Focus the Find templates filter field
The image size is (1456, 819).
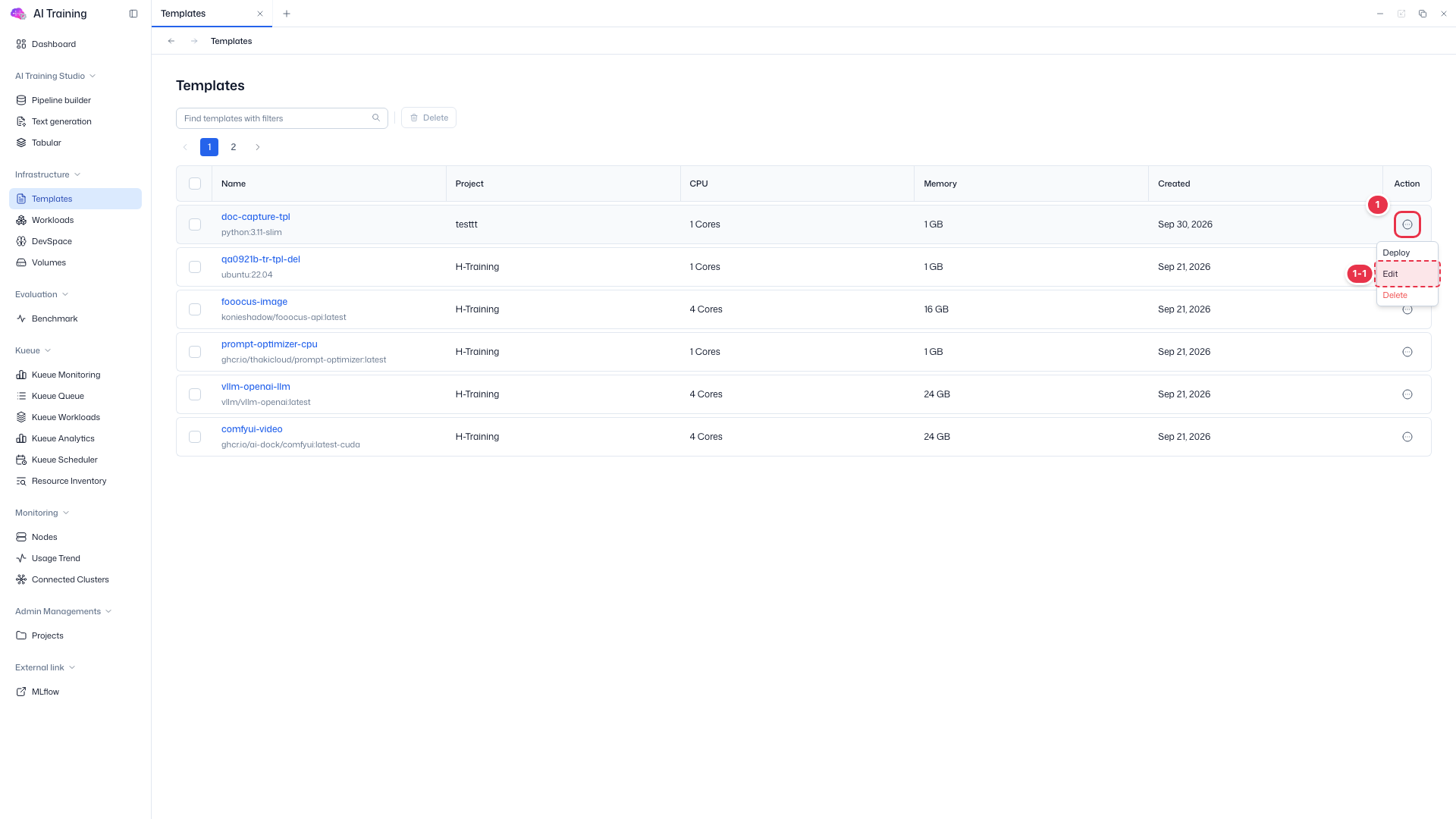pyautogui.click(x=282, y=118)
